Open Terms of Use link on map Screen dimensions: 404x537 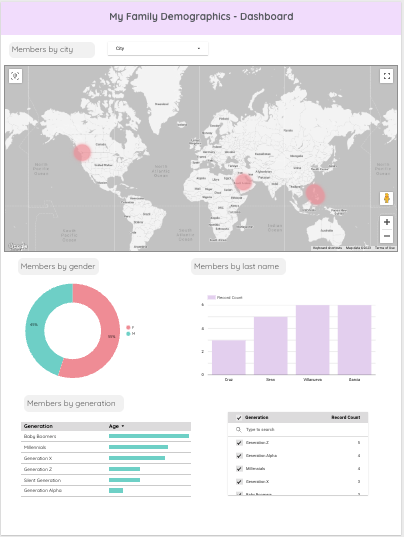385,248
